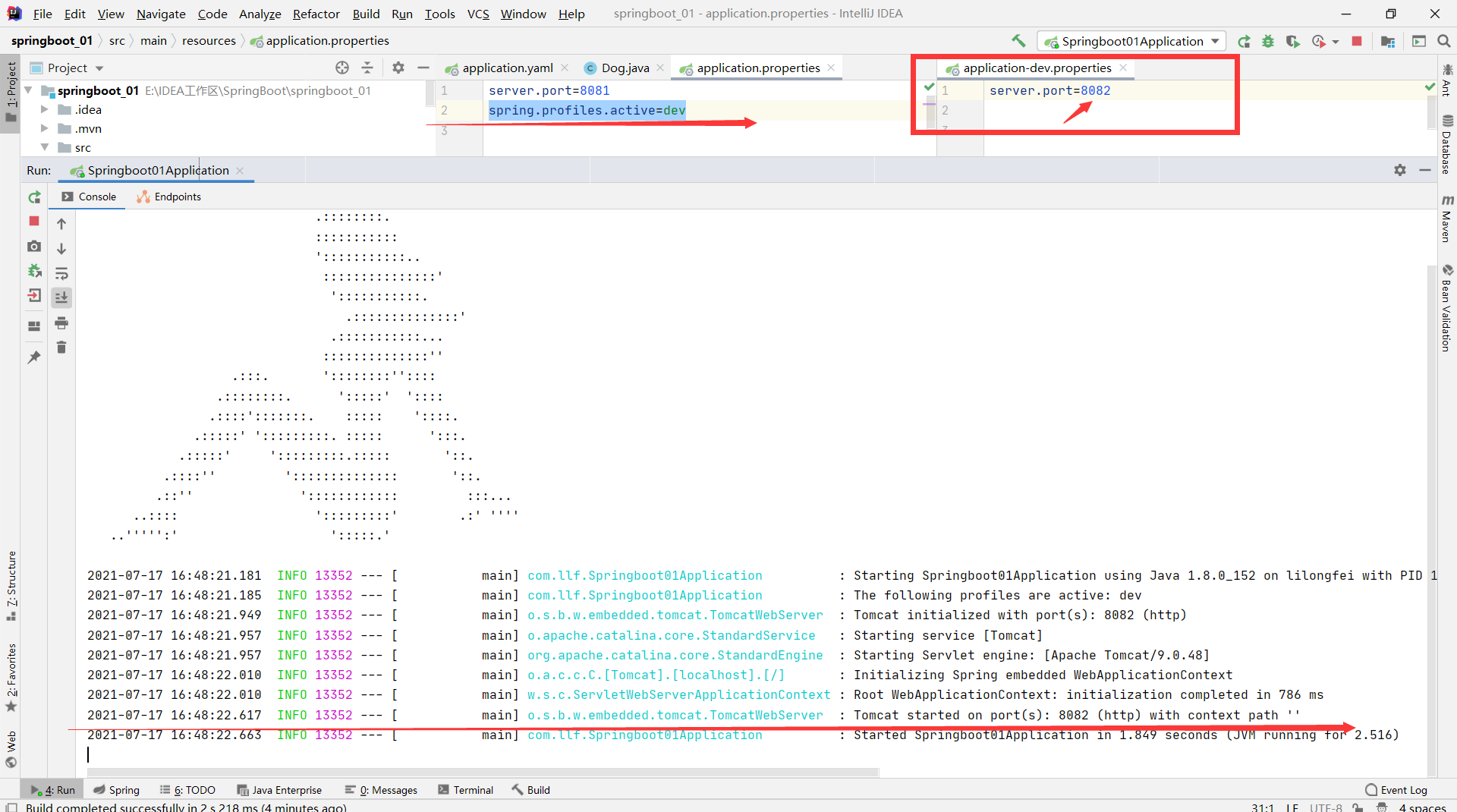Stop process using Run panel stop icon
This screenshot has width=1457, height=812.
pos(34,221)
